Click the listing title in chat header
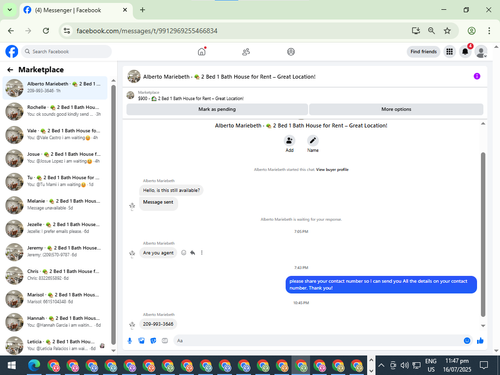Image resolution: width=500 pixels, height=375 pixels. click(x=229, y=77)
